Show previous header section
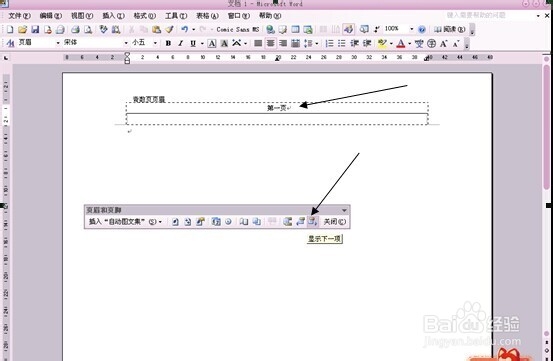This screenshot has height=361, width=553. coord(300,222)
